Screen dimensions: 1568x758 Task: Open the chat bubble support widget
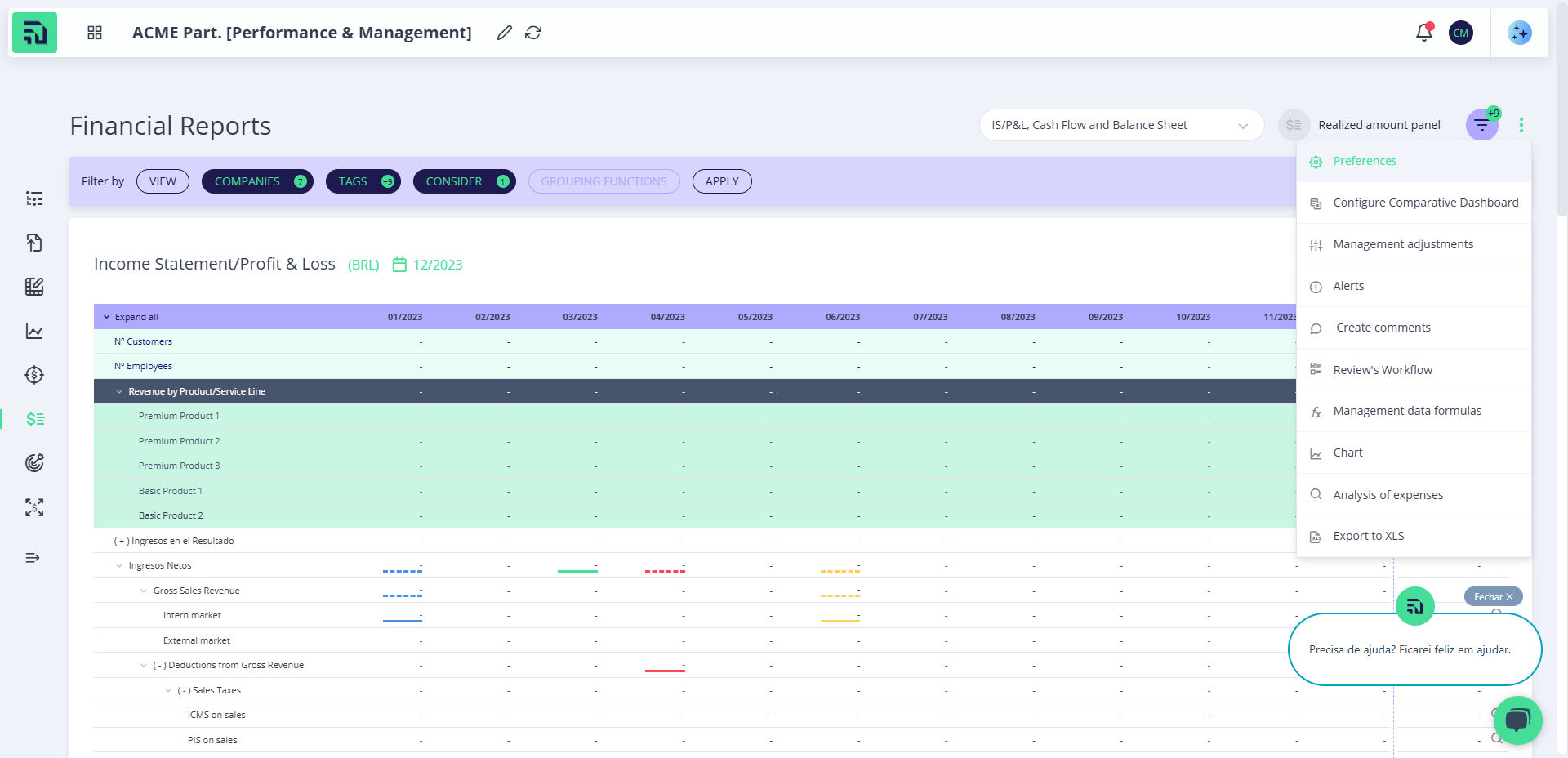pos(1517,720)
